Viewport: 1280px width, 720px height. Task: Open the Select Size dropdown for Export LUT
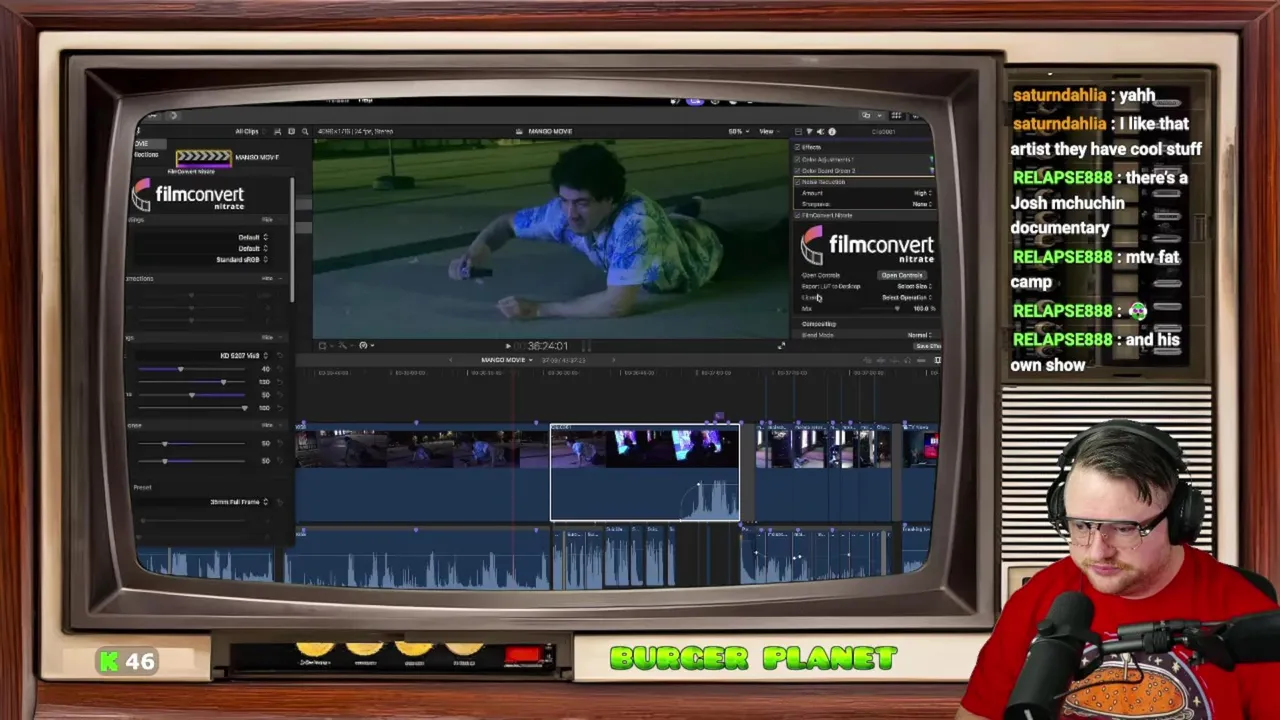click(914, 286)
